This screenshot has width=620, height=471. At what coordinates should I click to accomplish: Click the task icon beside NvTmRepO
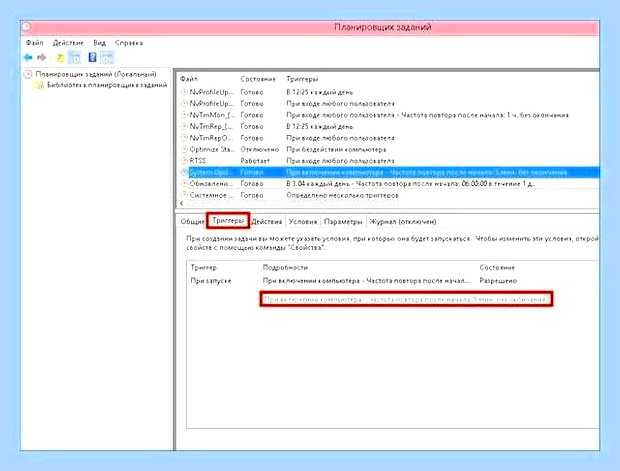click(184, 138)
